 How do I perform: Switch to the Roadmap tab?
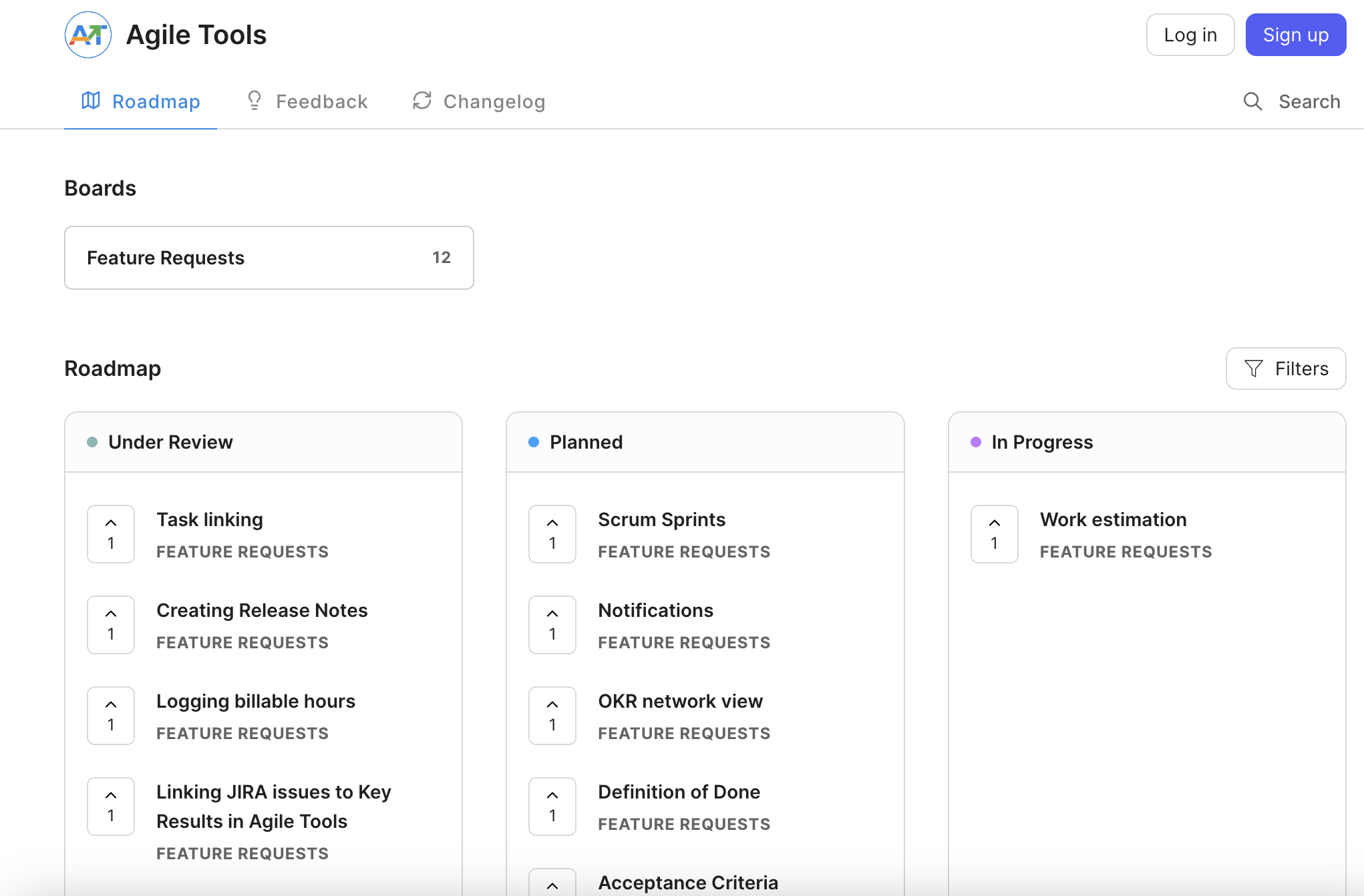click(x=140, y=101)
